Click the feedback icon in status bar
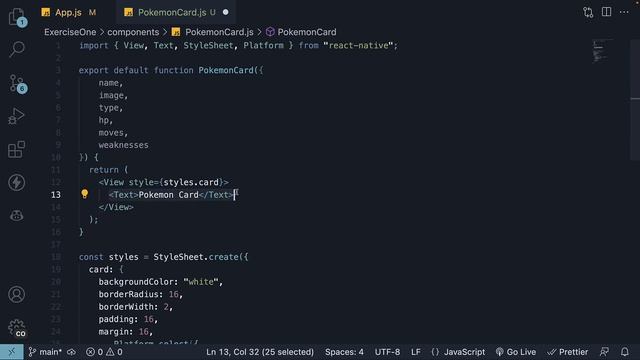 click(604, 352)
